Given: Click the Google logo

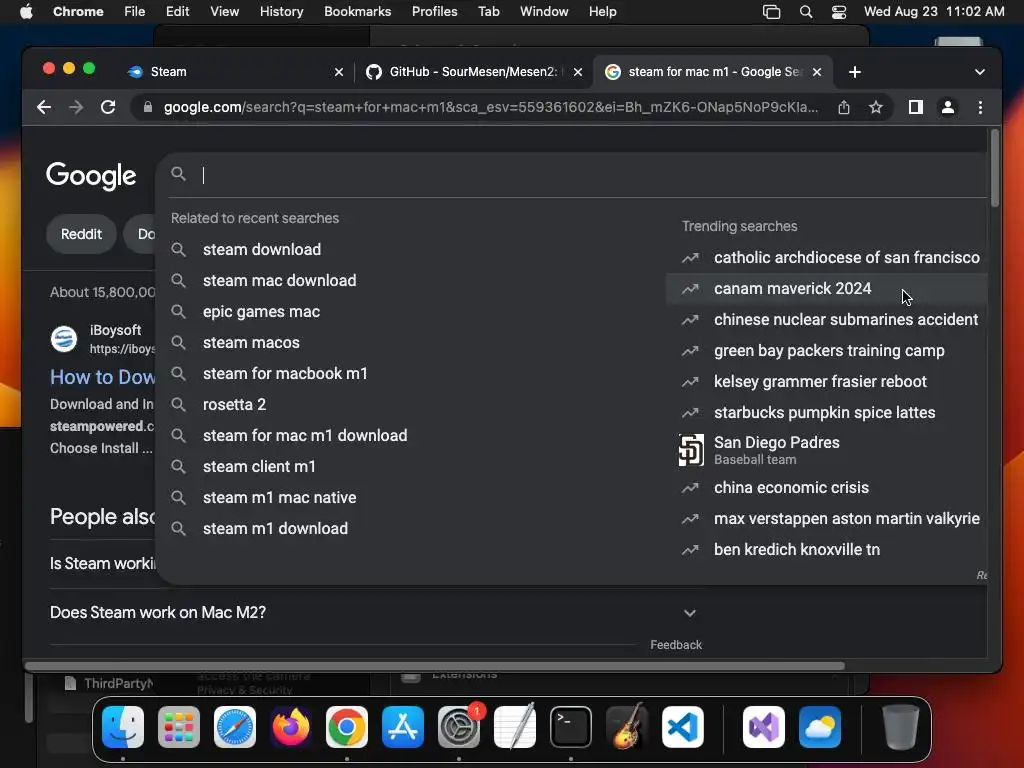Looking at the screenshot, I should (x=91, y=176).
